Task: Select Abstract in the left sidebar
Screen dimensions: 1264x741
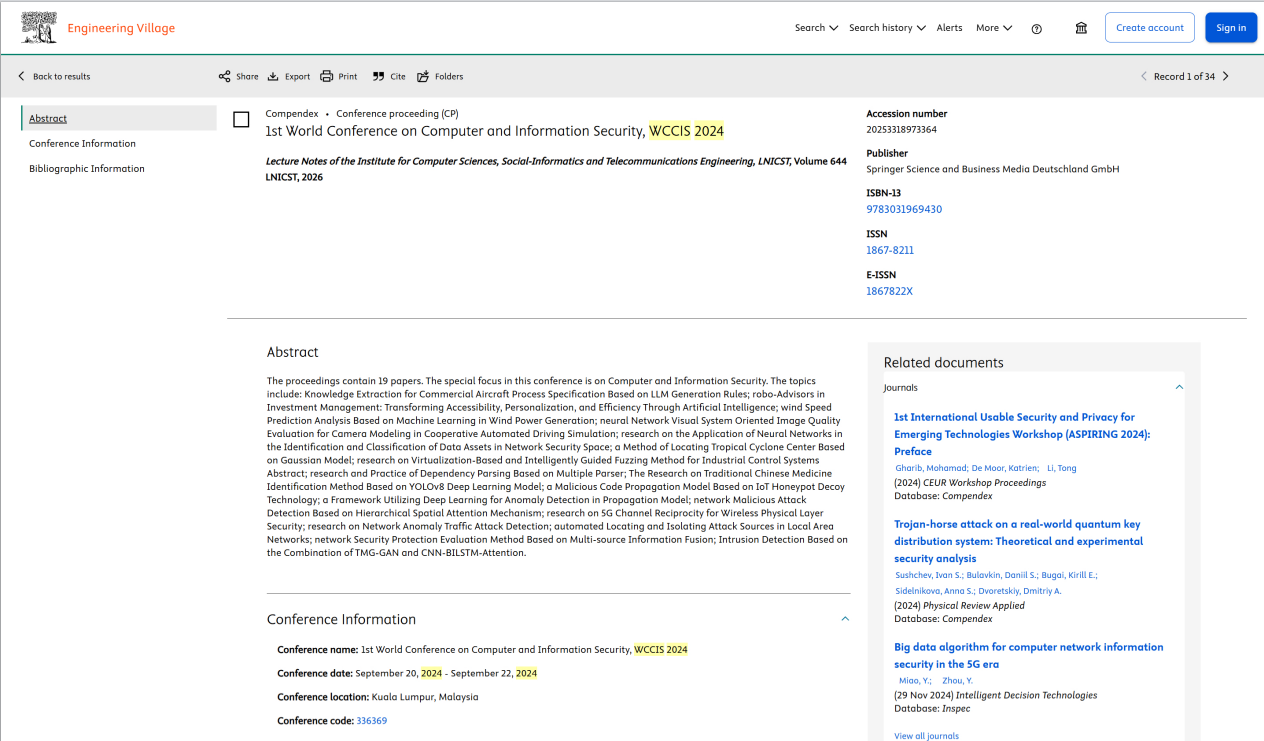Action: (x=48, y=118)
